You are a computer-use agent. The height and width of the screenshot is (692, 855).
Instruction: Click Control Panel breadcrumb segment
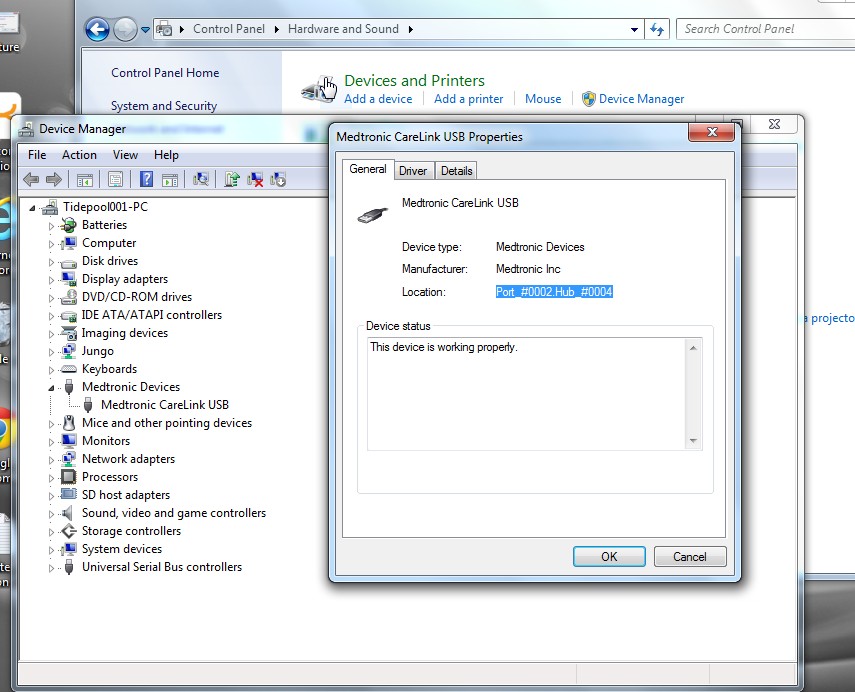[x=228, y=29]
